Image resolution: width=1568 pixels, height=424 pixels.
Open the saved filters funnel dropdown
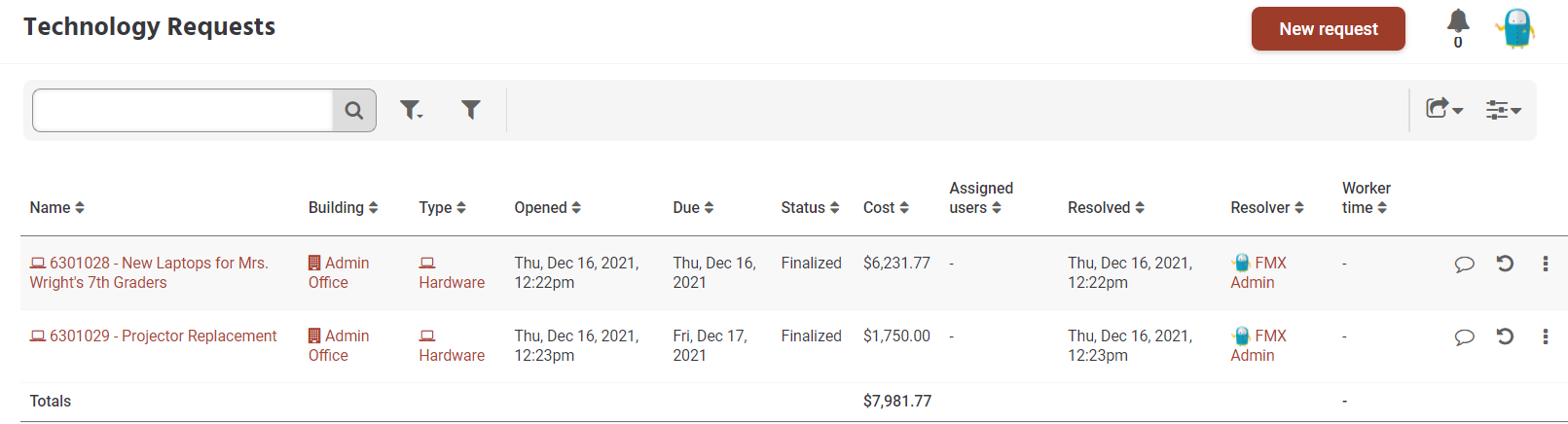pyautogui.click(x=412, y=110)
